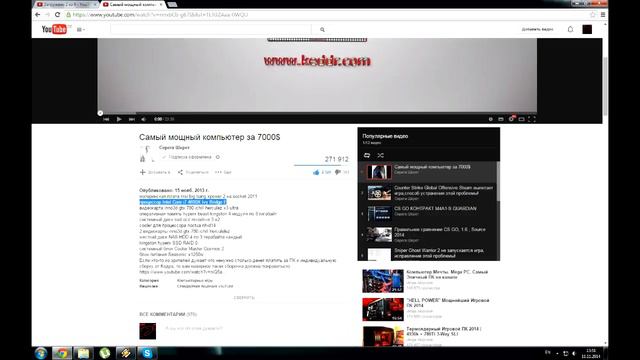Select the playlist item about CS GO, 1.6 comparison
Image resolution: width=640 pixels, height=360 pixels.
(427, 234)
